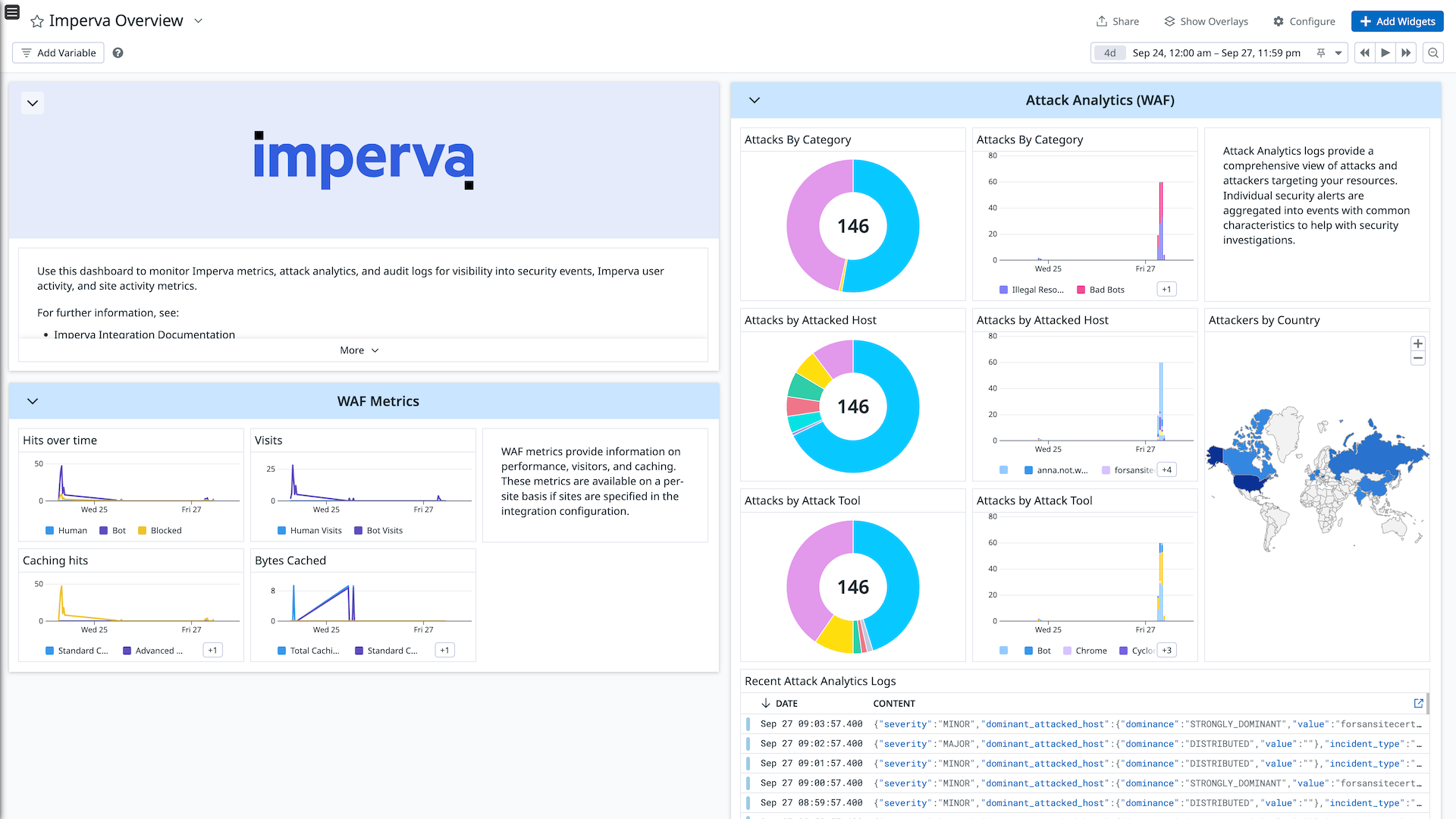Screen dimensions: 1456x819
Task: Zoom out on Attackers by Country map
Action: click(1417, 358)
